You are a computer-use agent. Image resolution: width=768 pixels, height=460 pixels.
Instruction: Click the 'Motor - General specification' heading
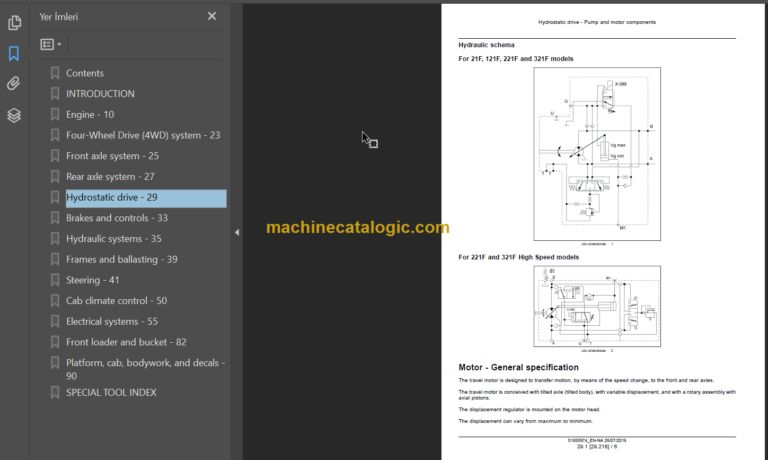click(518, 367)
